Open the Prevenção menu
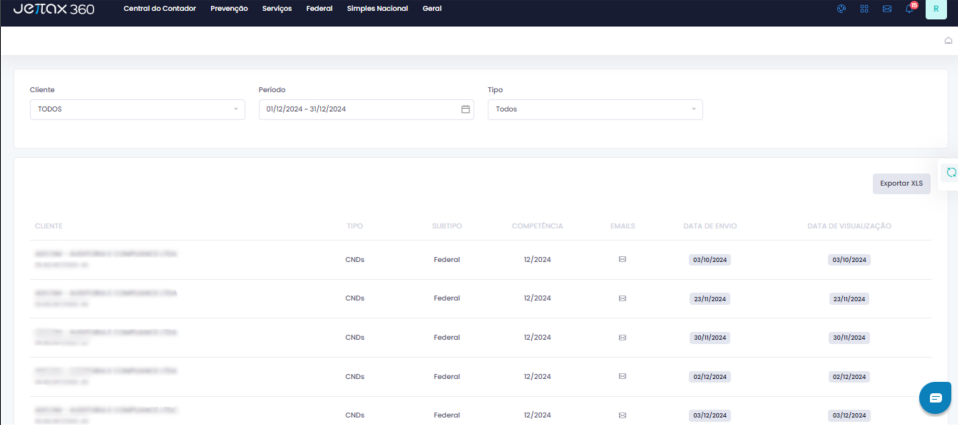 click(x=229, y=9)
